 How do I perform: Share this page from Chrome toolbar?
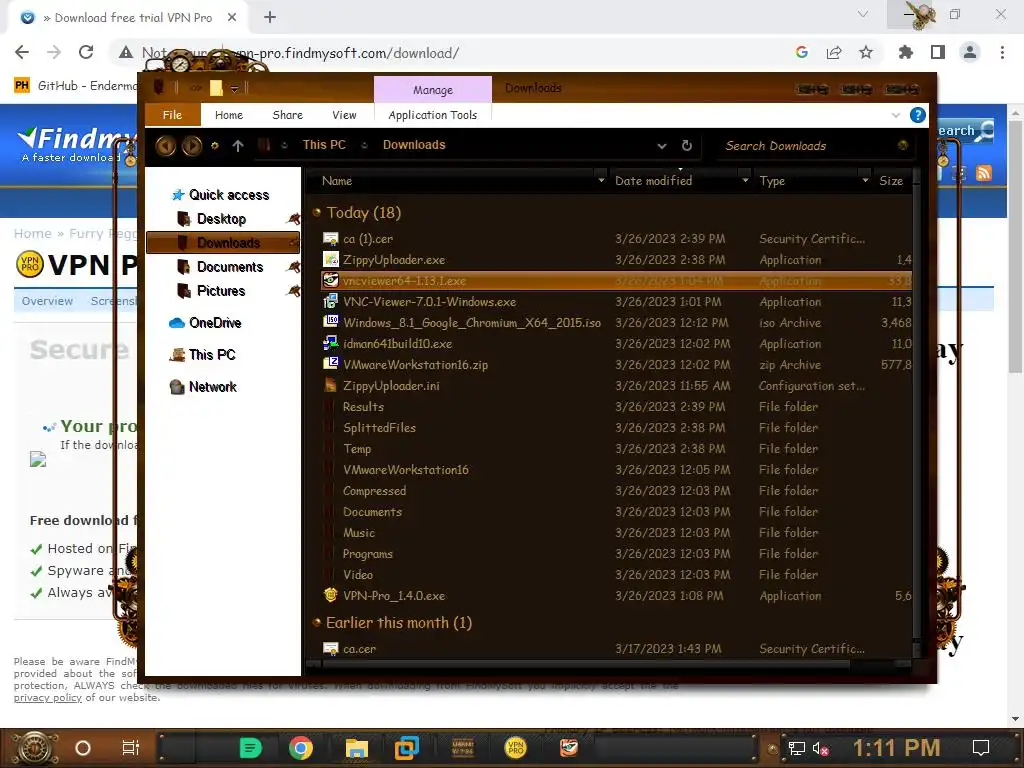(834, 52)
